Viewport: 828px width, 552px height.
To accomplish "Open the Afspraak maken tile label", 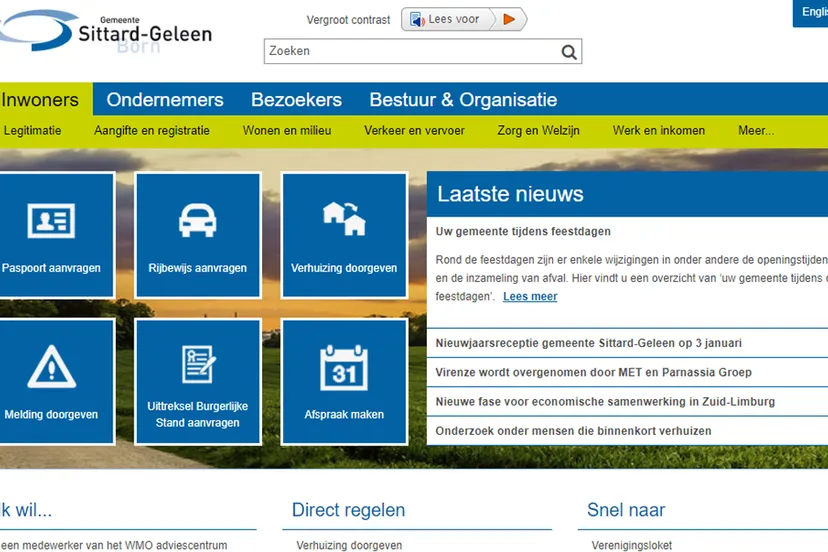I will click(x=344, y=414).
